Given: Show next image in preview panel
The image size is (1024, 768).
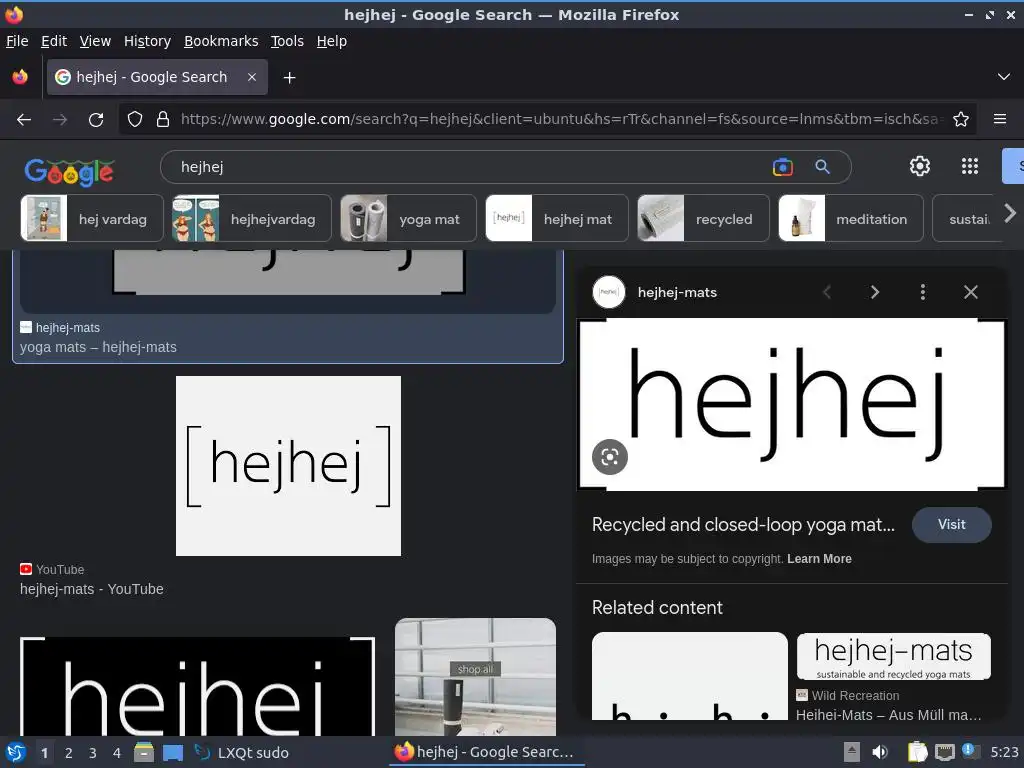Looking at the screenshot, I should [x=874, y=292].
